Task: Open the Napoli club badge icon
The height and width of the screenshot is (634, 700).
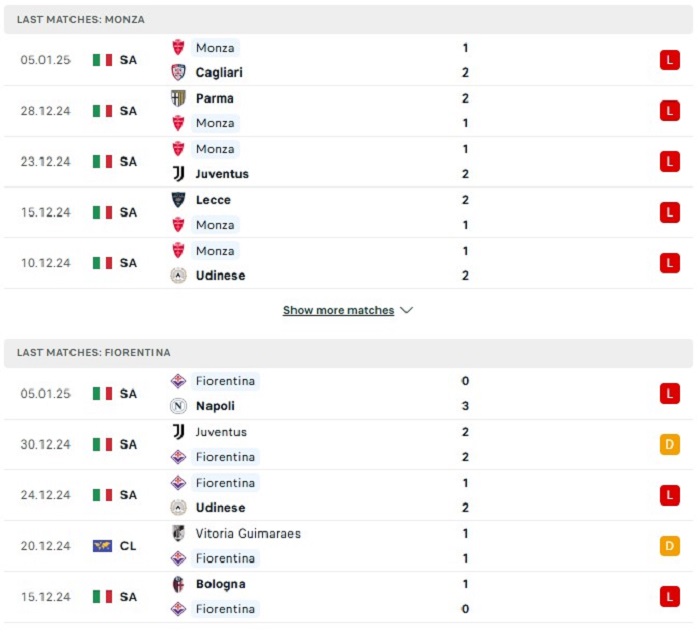Action: coord(178,406)
